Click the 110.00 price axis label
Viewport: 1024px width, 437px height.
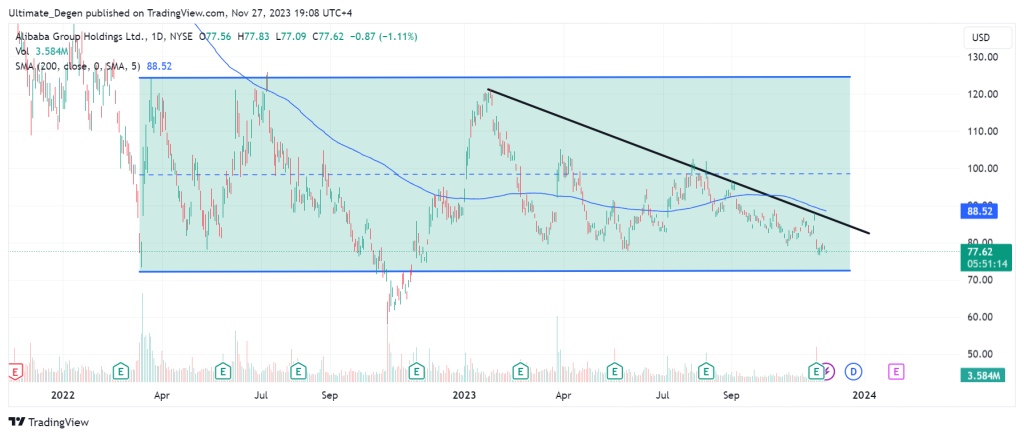pyautogui.click(x=984, y=131)
